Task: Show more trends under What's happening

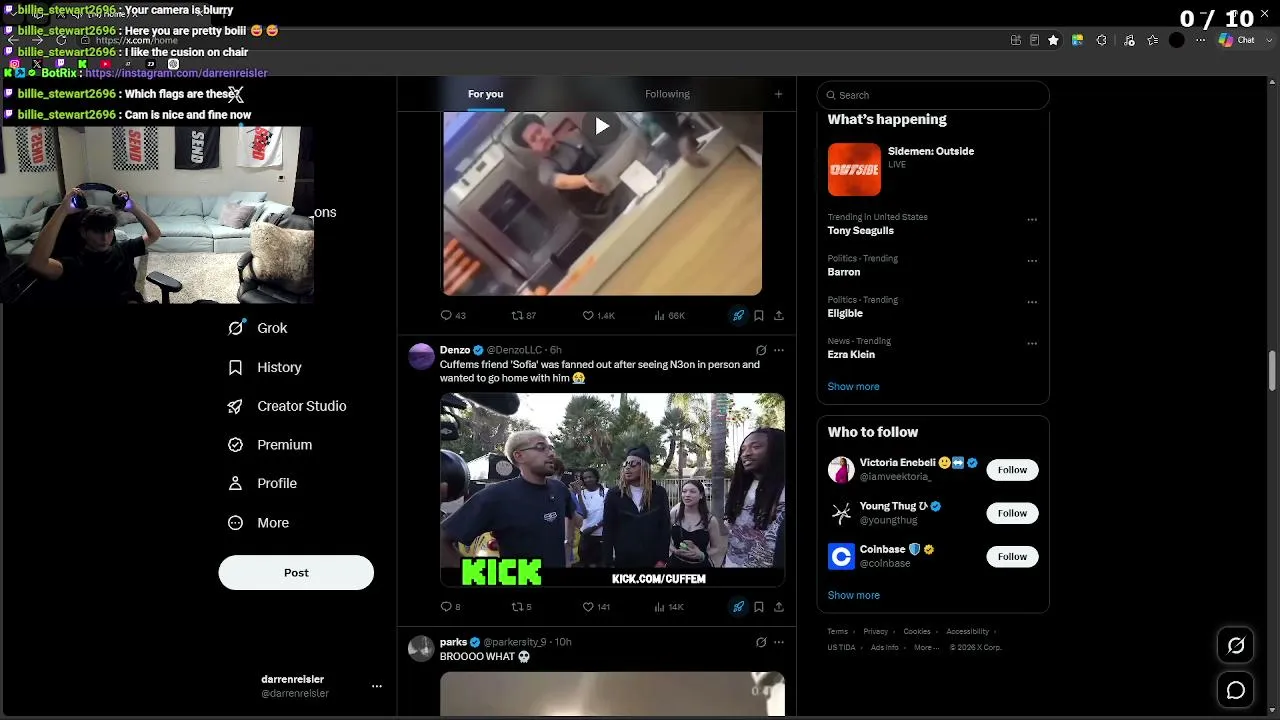Action: coord(853,386)
